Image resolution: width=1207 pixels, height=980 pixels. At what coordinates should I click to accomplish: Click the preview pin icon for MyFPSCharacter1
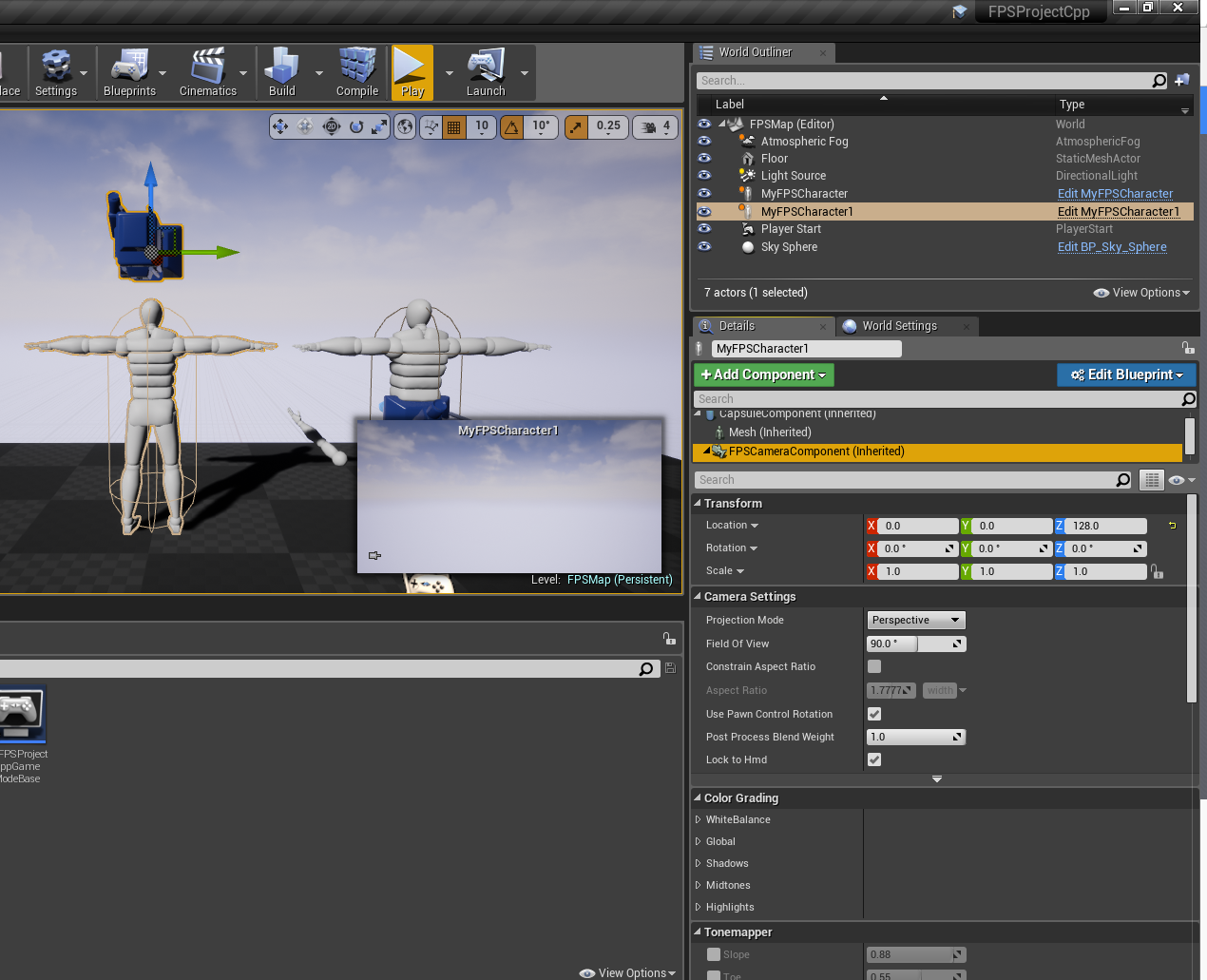point(374,555)
